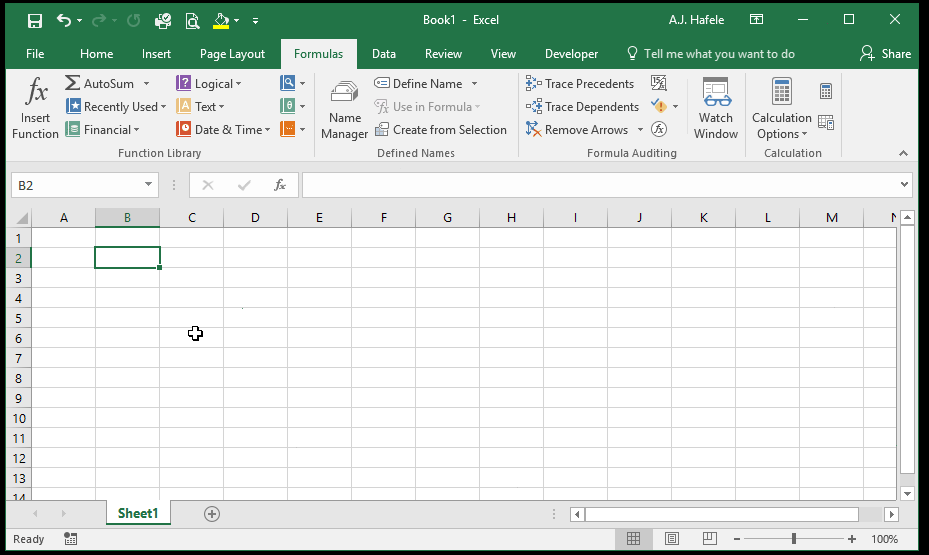Viewport: 929px width, 555px height.
Task: Open More Functions orange icon
Action: tap(287, 129)
